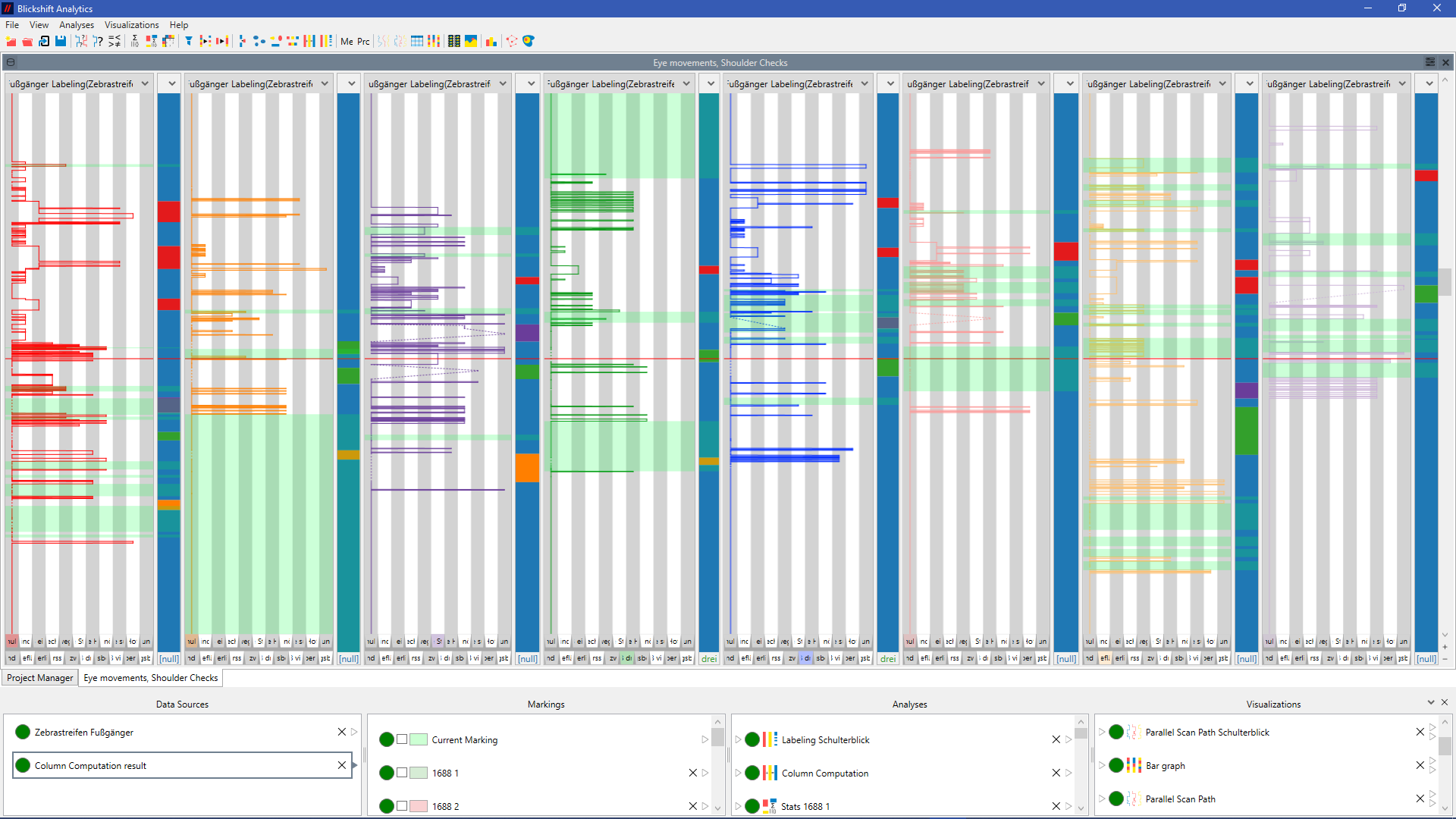Click the Analyses list scroll-up arrow
The height and width of the screenshot is (819, 1456).
pyautogui.click(x=1081, y=721)
